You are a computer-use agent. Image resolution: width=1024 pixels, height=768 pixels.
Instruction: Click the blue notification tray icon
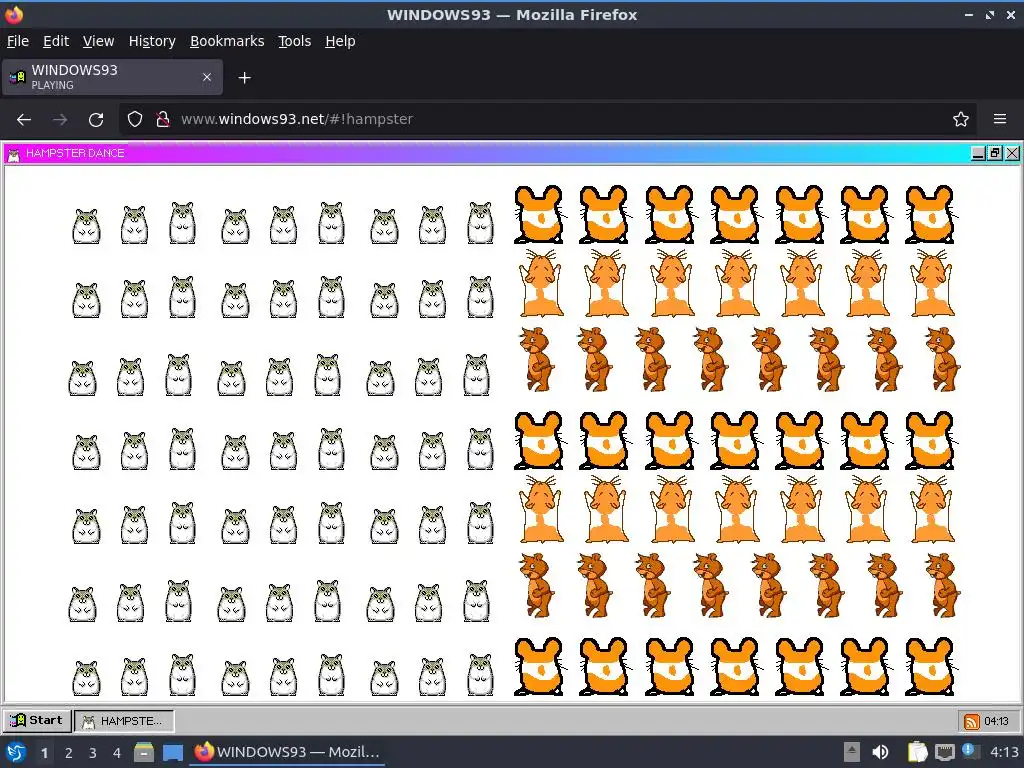(x=970, y=752)
